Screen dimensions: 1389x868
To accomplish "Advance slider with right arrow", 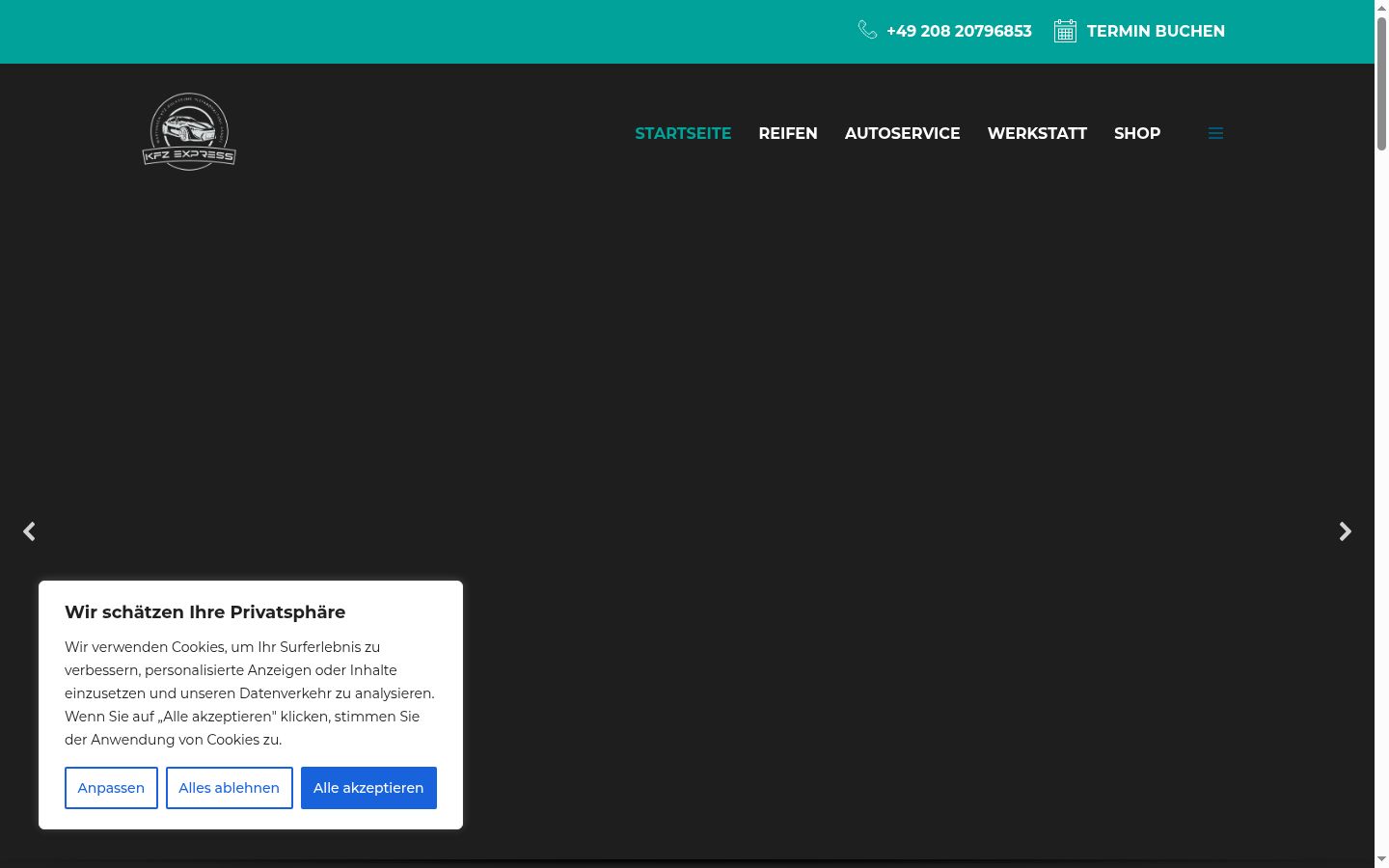I will point(1346,531).
